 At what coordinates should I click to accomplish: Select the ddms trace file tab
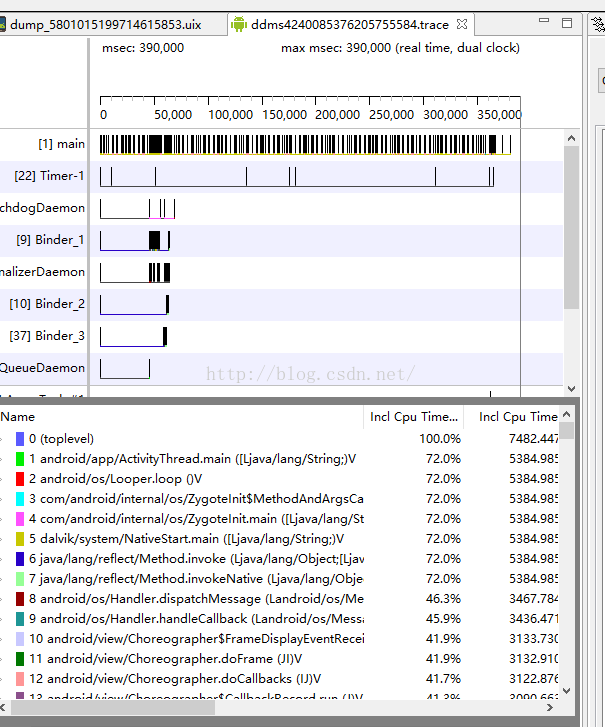350,25
